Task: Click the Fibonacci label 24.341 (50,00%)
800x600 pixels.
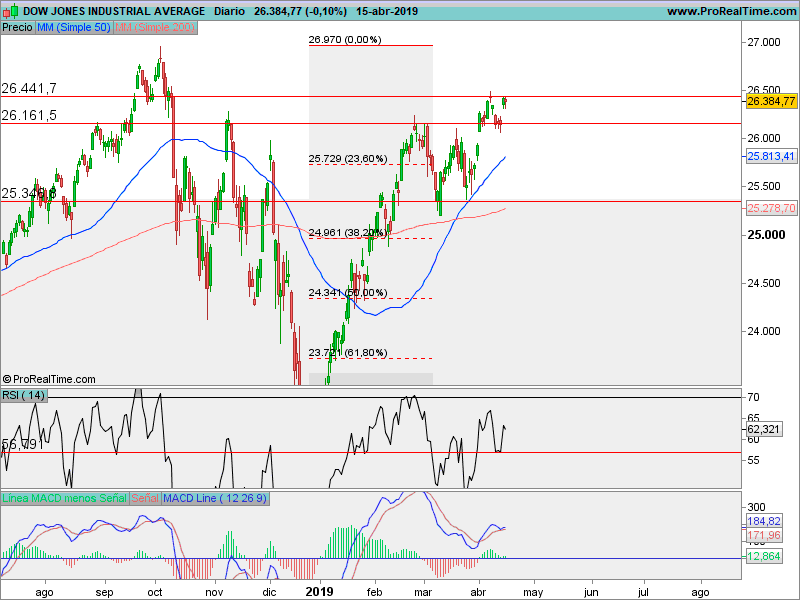Action: [x=348, y=292]
